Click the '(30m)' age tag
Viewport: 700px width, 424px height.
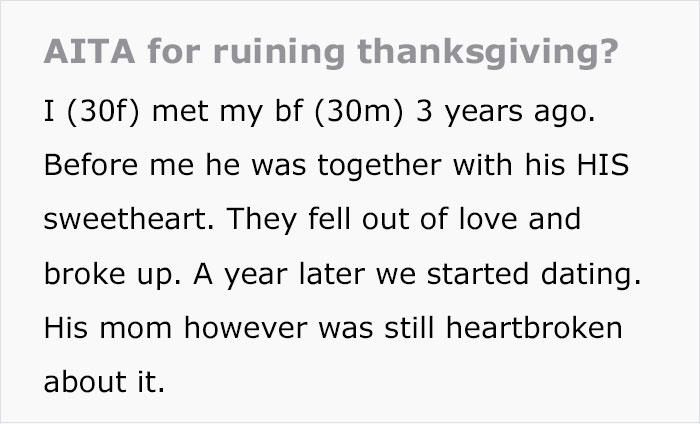[358, 111]
